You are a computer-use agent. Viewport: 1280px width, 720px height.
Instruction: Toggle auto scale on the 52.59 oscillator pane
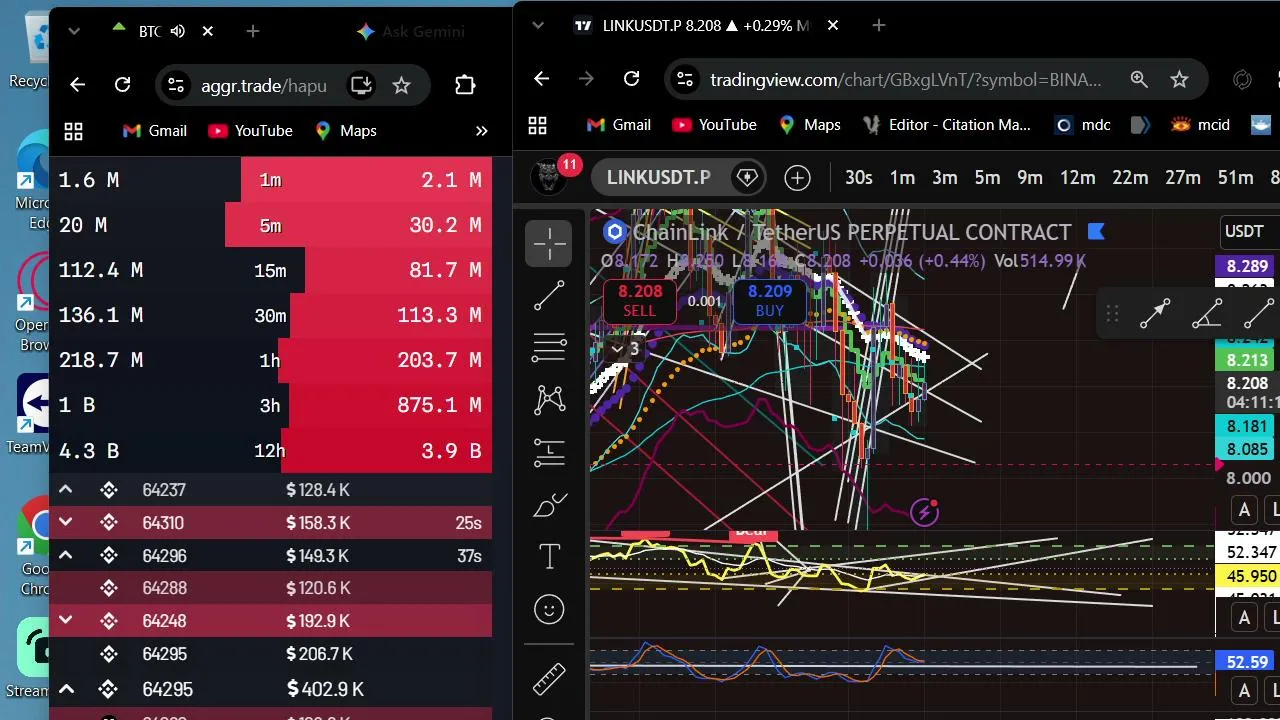click(1244, 690)
